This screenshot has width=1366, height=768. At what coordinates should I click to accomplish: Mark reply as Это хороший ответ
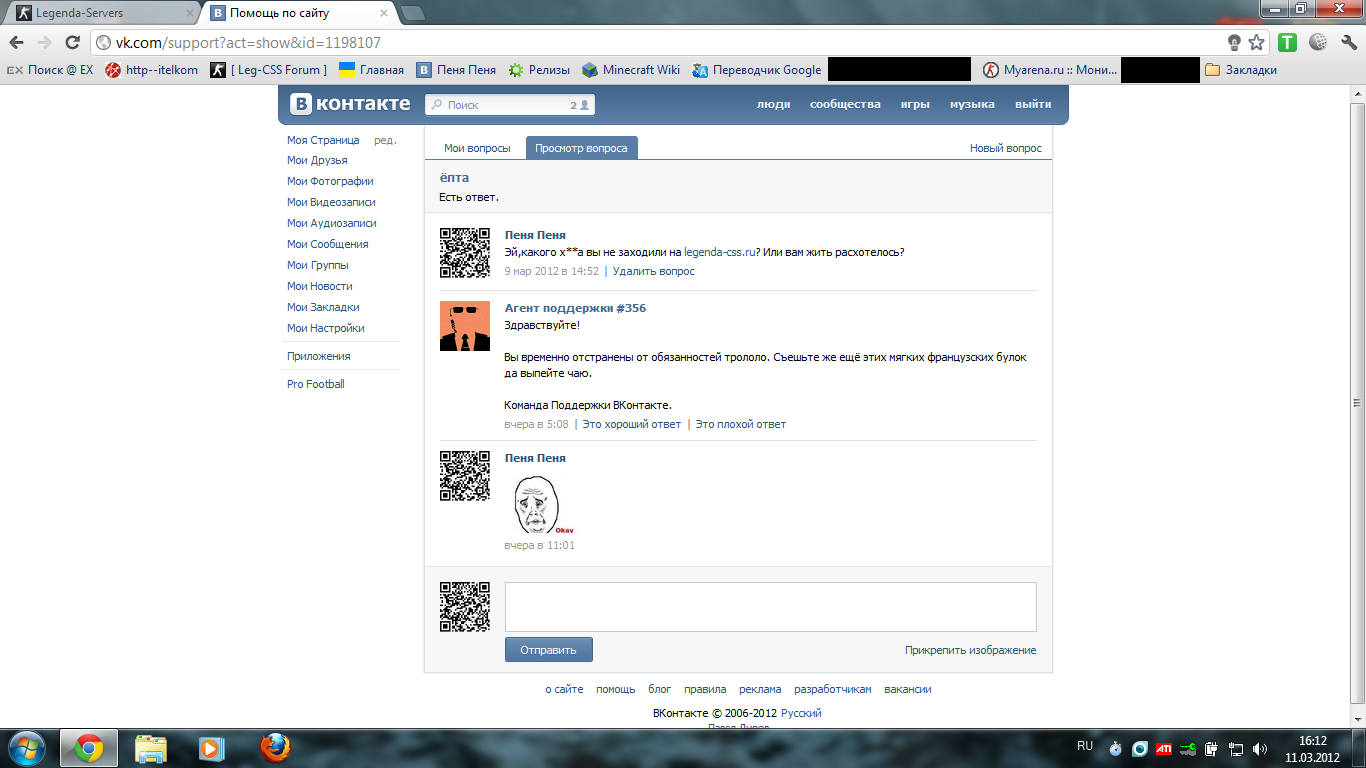(631, 424)
